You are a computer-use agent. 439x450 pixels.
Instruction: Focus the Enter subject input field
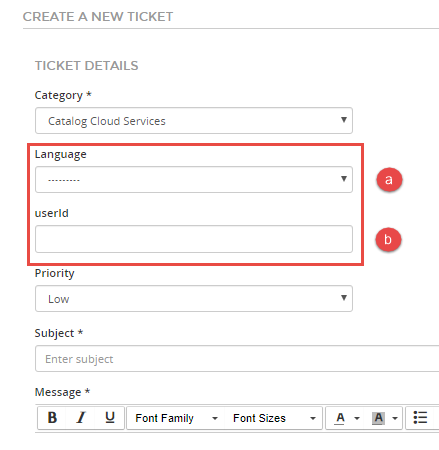[x=237, y=359]
